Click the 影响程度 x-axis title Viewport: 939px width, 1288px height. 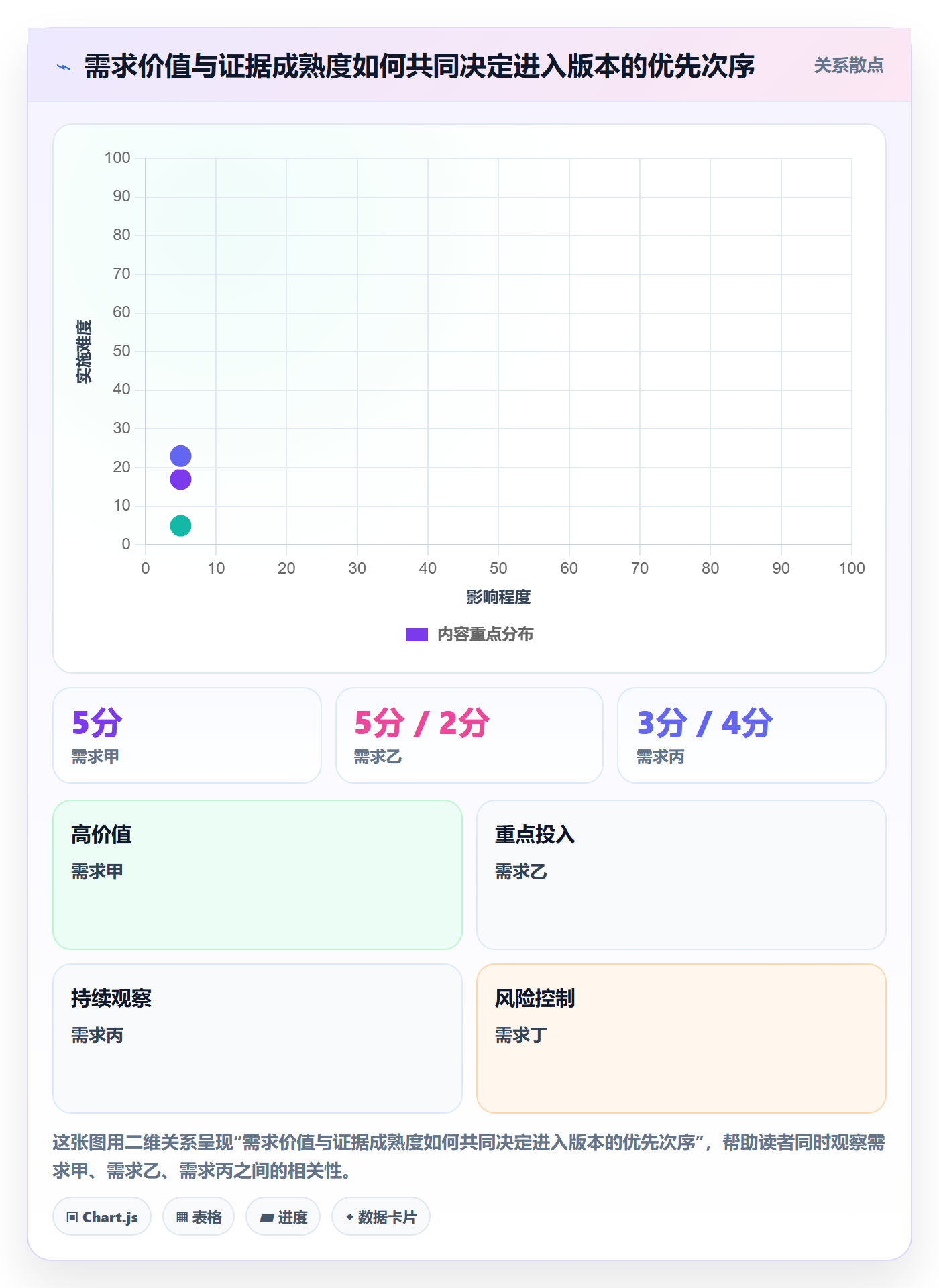click(x=498, y=597)
